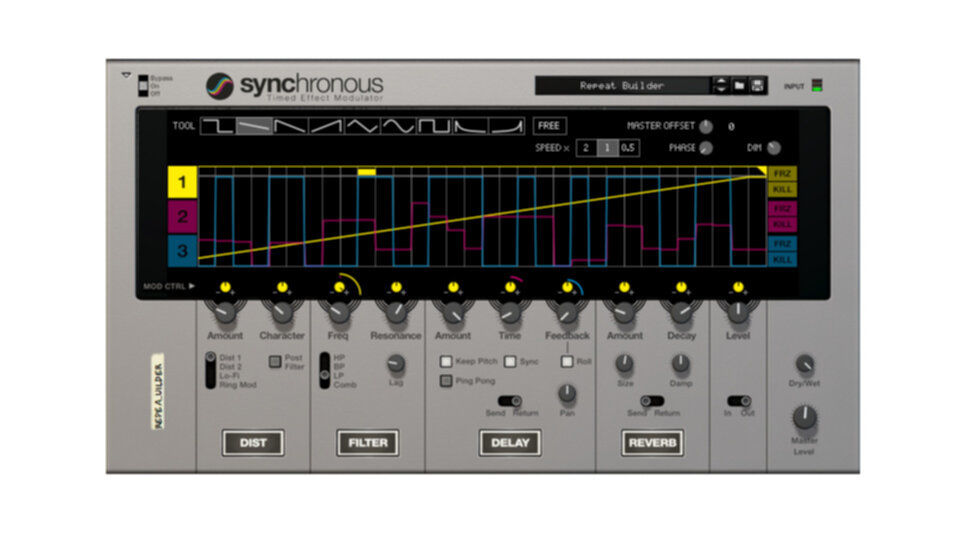Turn on the delay Sync checkbox
The width and height of the screenshot is (967, 533).
click(509, 361)
